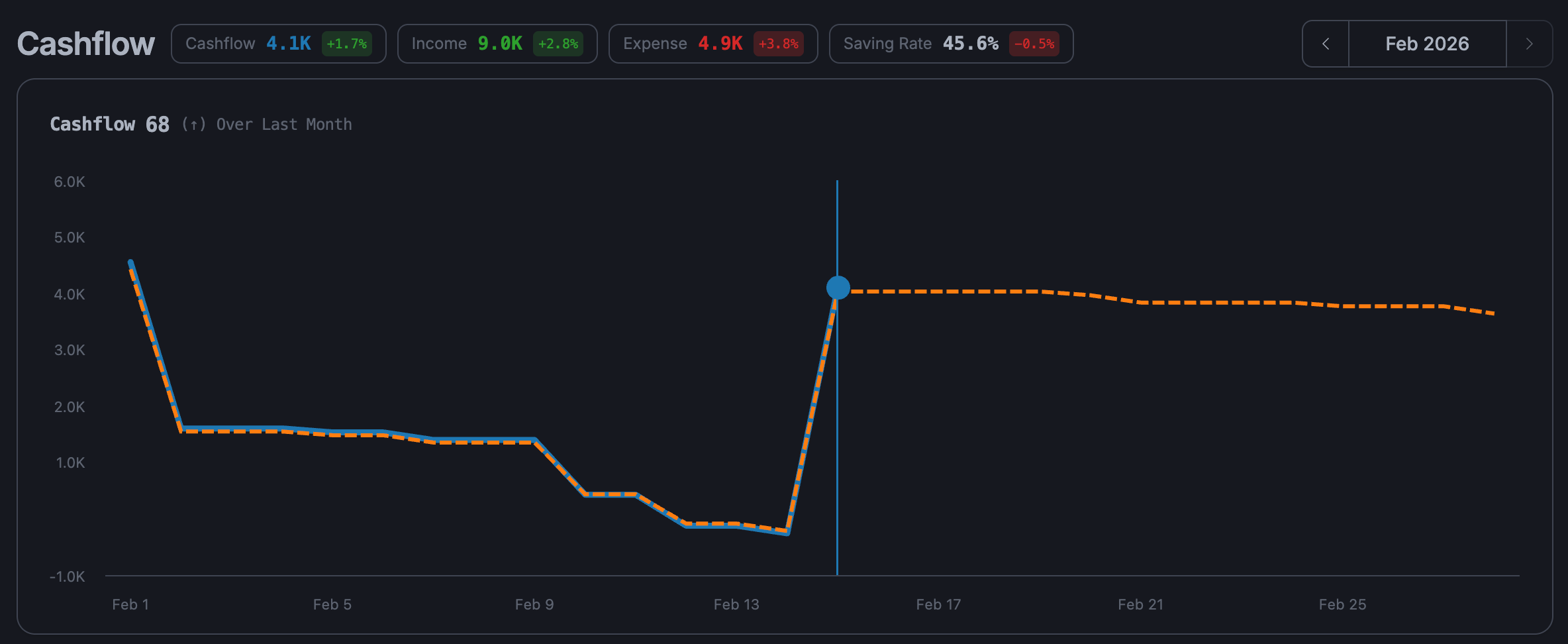Click the blue data point on the chart
The width and height of the screenshot is (1568, 644).
838,288
